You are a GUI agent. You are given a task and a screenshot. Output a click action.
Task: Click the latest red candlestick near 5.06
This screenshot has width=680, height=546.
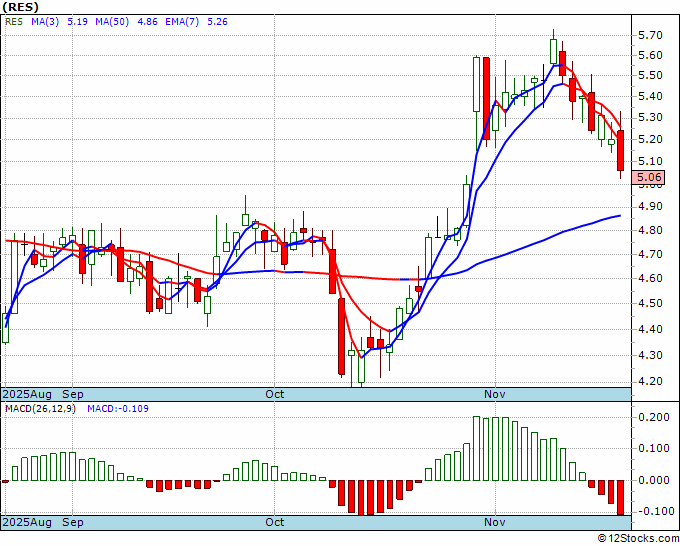point(621,150)
